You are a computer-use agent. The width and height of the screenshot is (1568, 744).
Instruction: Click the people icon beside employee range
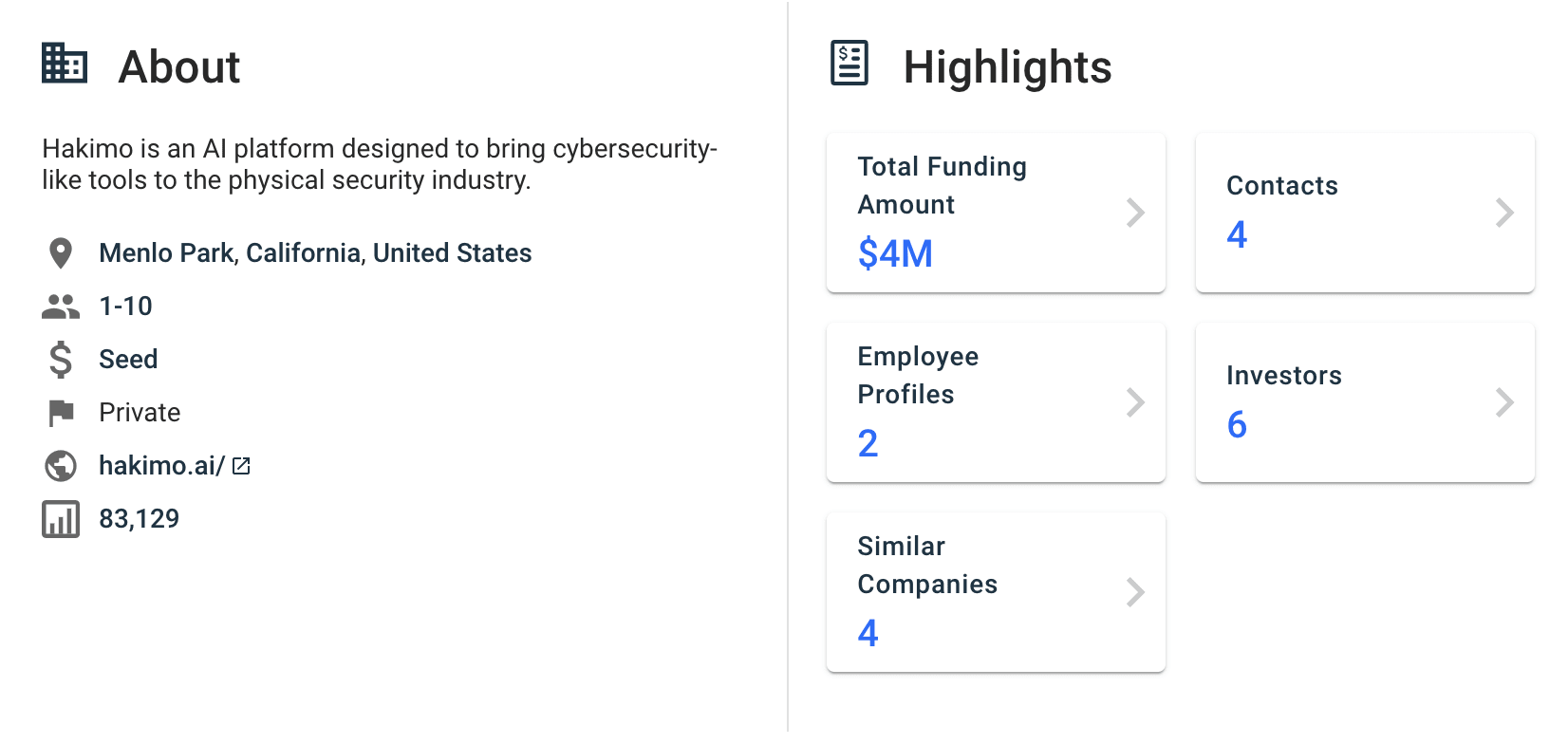tap(60, 305)
